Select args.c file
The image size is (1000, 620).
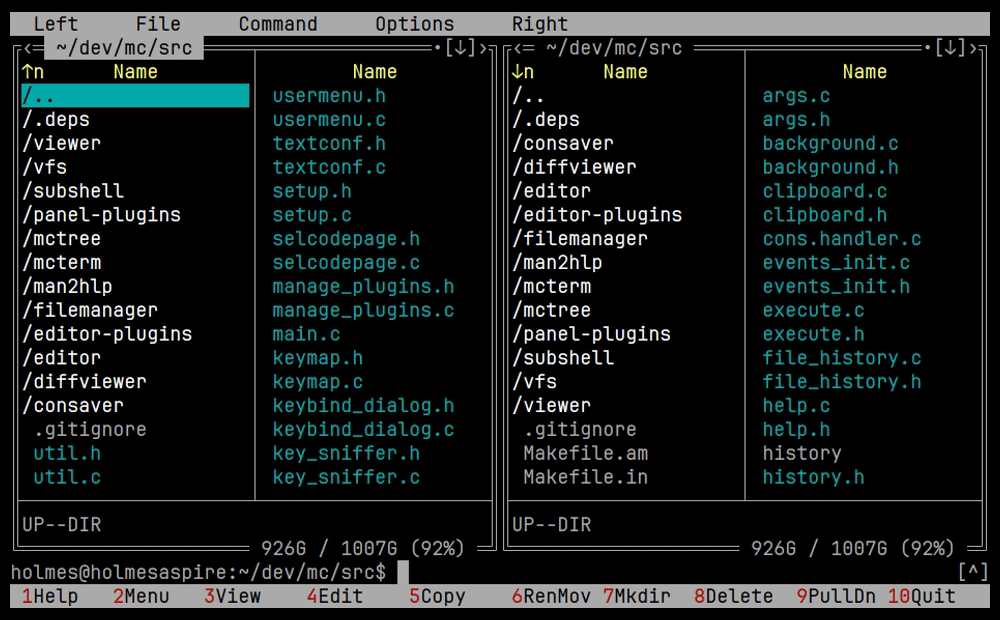click(x=796, y=96)
